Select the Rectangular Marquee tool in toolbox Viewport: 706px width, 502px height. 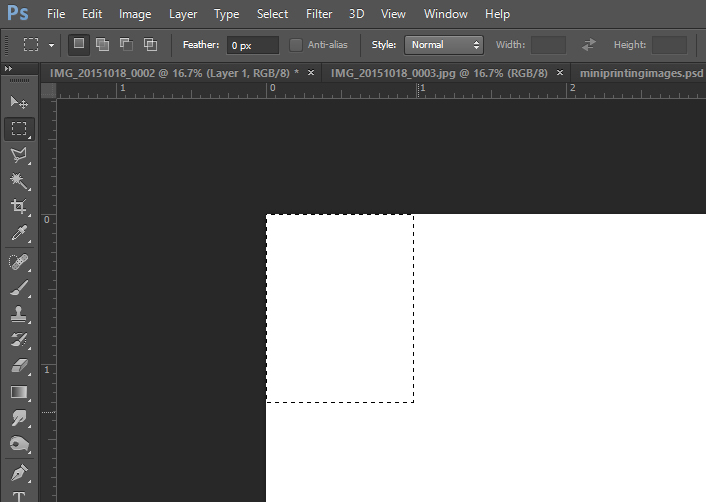pos(19,129)
